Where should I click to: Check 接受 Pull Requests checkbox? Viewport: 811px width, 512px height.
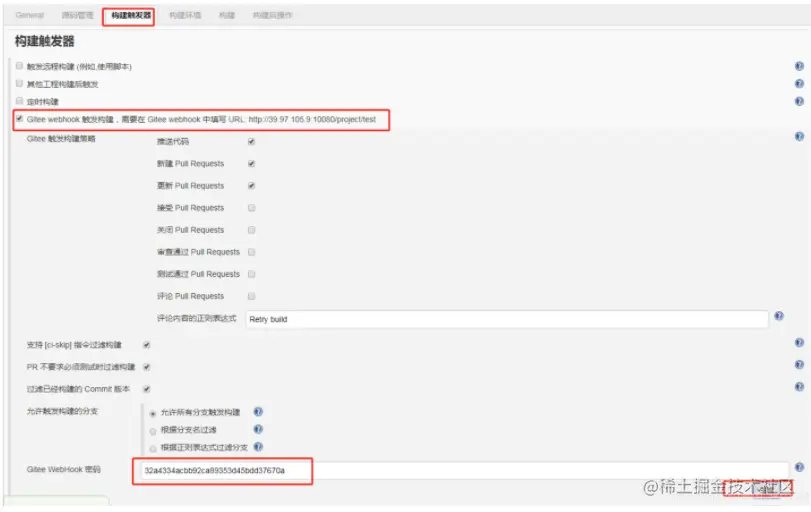pyautogui.click(x=251, y=208)
